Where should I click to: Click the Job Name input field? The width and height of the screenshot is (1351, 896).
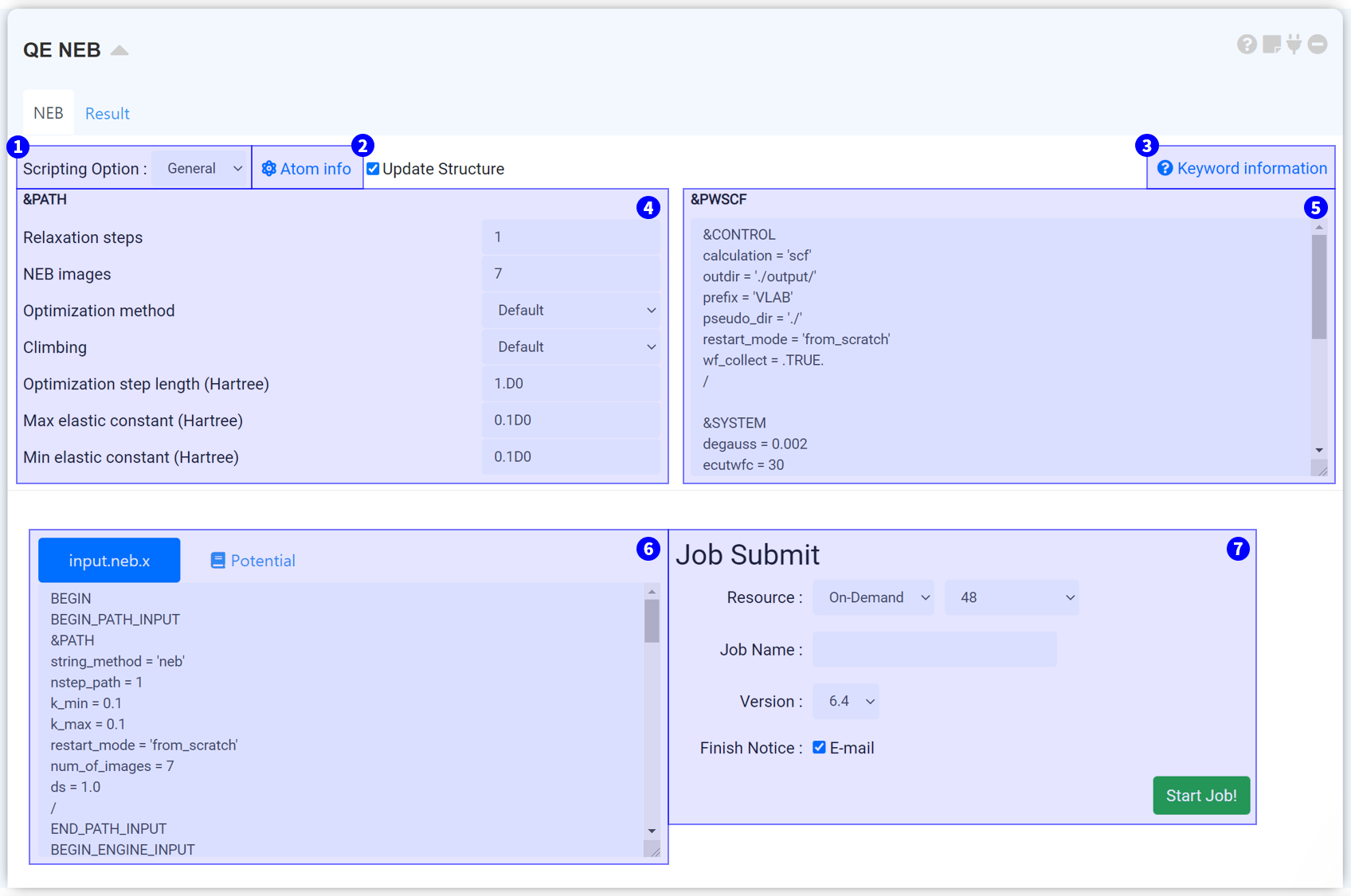[934, 650]
